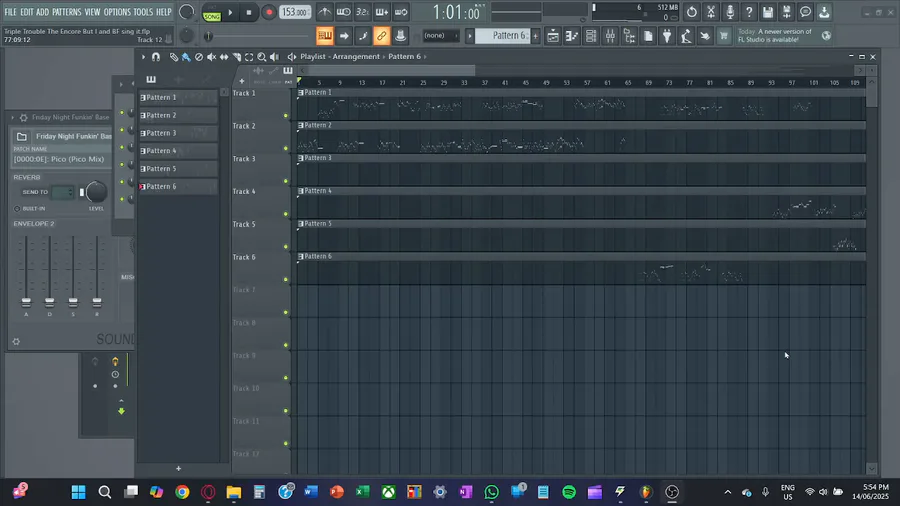Click the Stop button in transport
Viewport: 900px width, 506px height.
pos(249,12)
